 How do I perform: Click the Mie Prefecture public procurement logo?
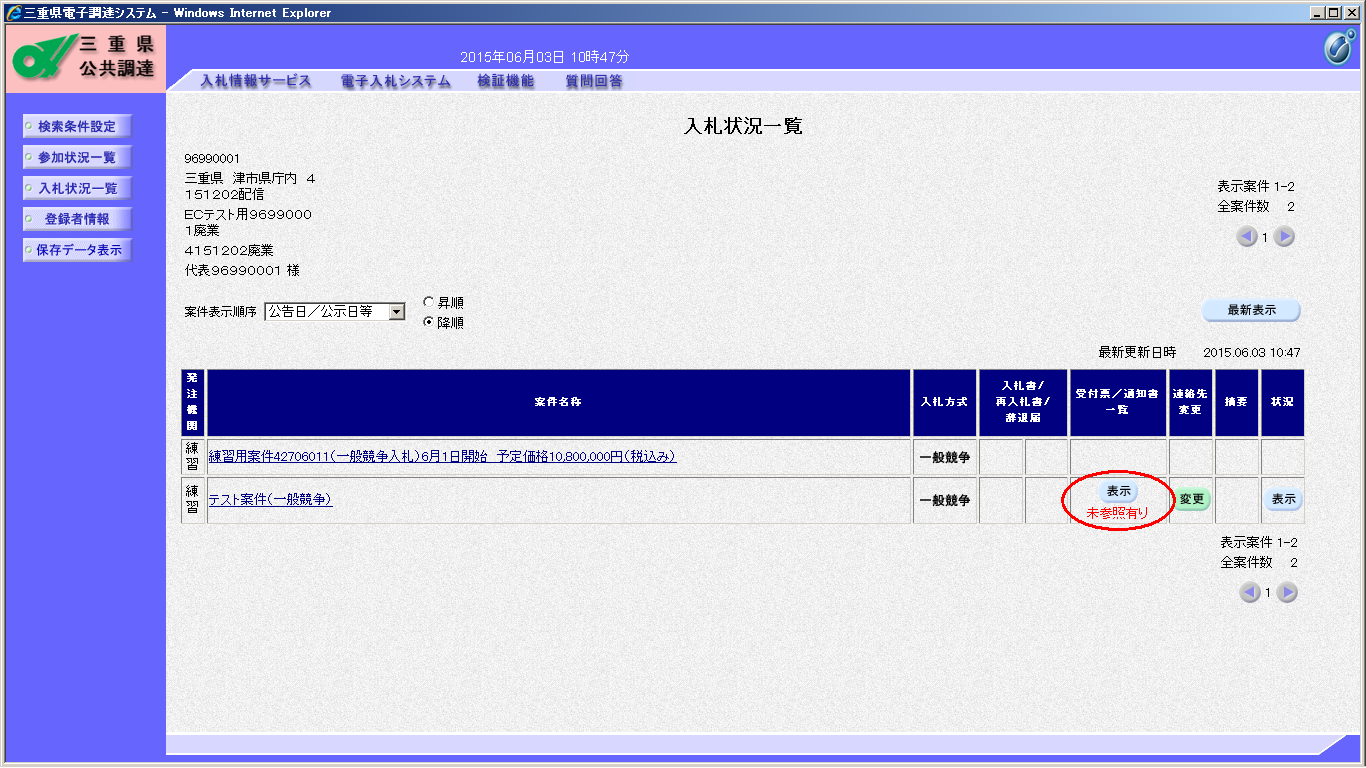click(x=85, y=58)
